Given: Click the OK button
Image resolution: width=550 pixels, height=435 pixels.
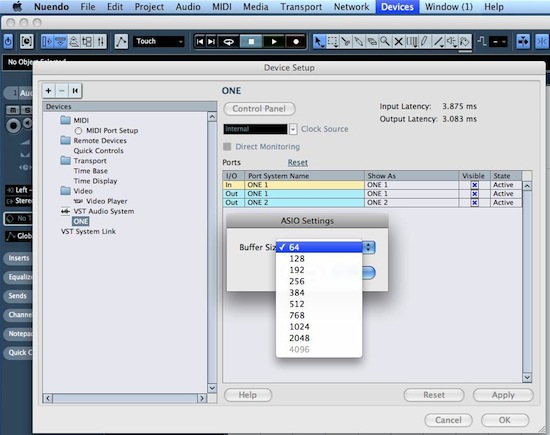Looking at the screenshot, I should click(x=505, y=420).
